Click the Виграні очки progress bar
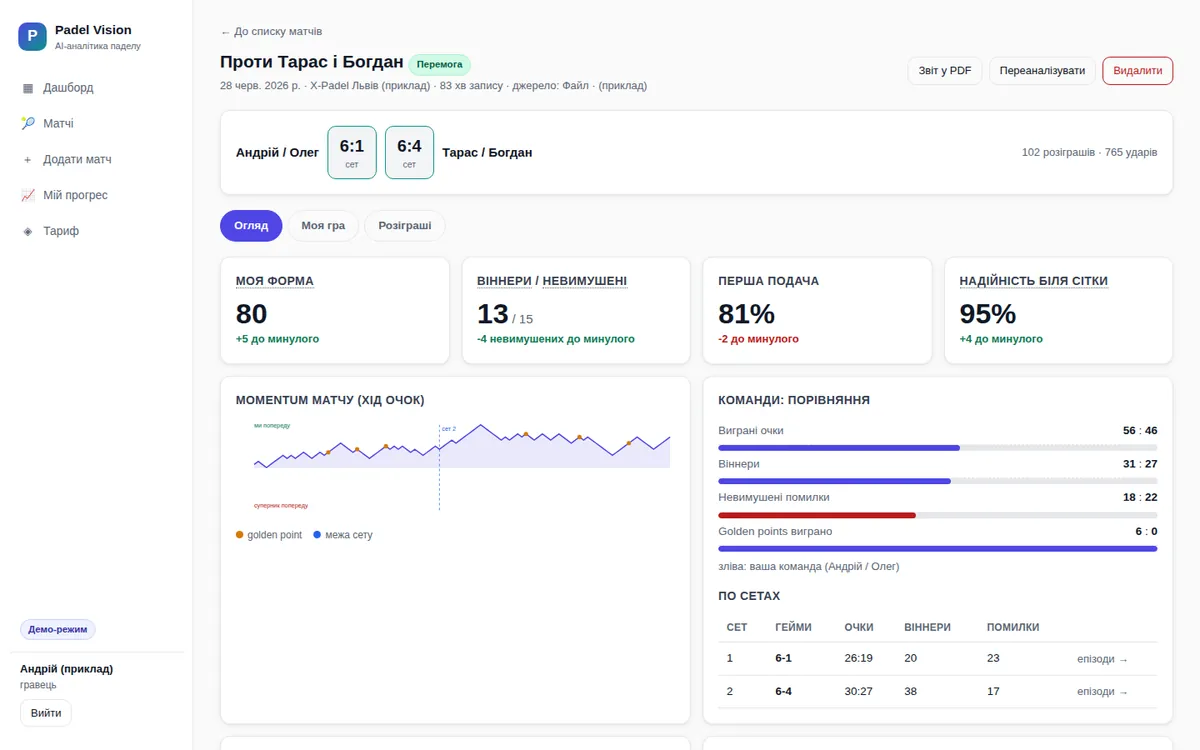1200x750 pixels. coord(938,448)
